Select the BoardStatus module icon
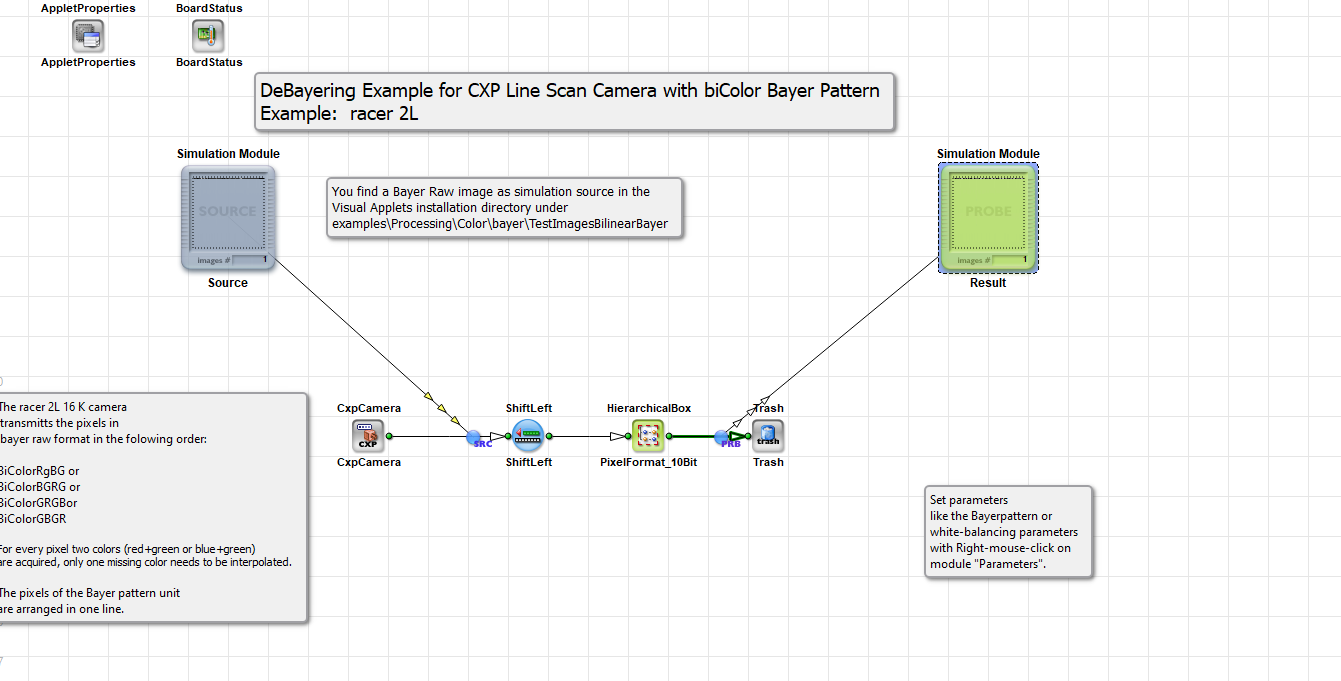This screenshot has width=1341, height=681. (x=208, y=36)
